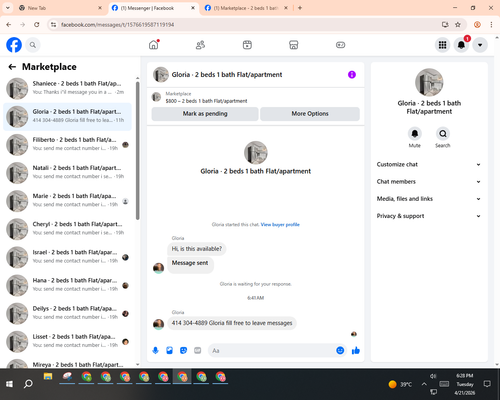Screen dimensions: 500x400
Task: Open the Deilys conversation
Action: (67, 314)
